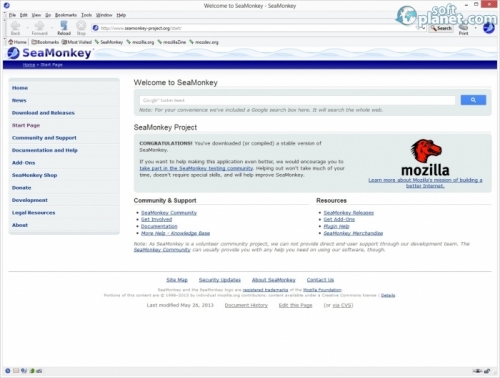The height and width of the screenshot is (378, 500).
Task: Click the Stop loading button
Action: click(x=81, y=28)
